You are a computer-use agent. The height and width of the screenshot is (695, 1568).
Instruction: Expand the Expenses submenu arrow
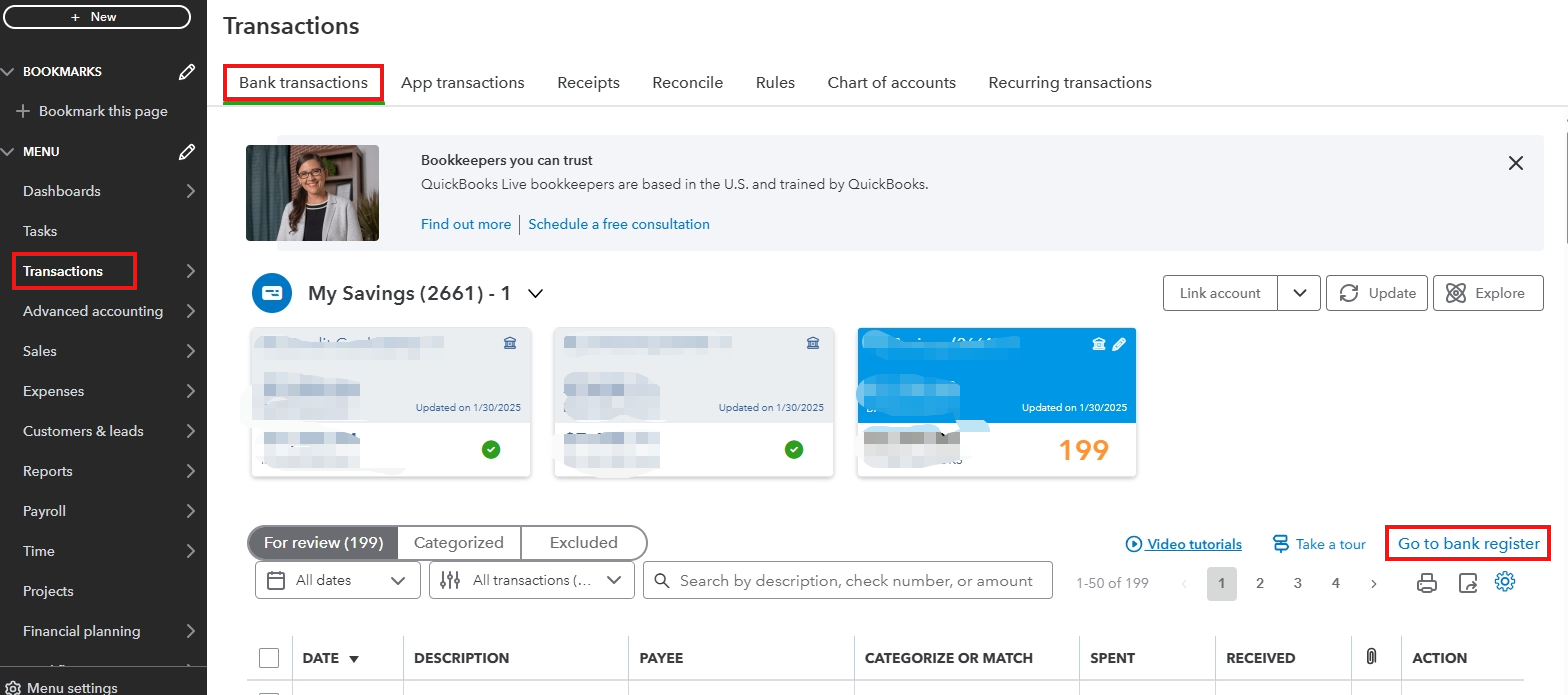point(190,391)
